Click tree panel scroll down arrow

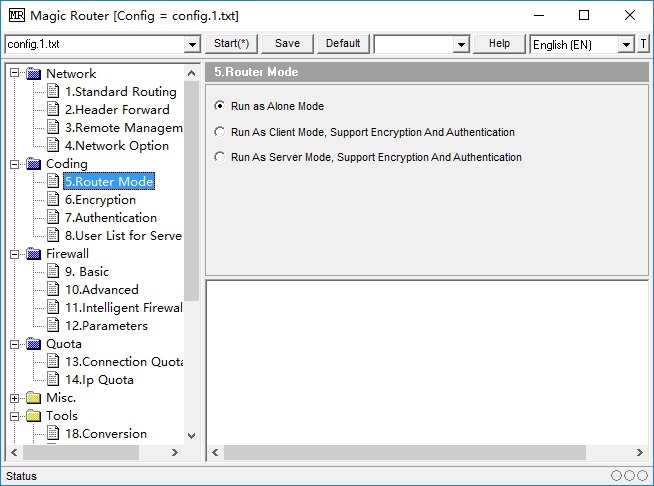[x=191, y=436]
